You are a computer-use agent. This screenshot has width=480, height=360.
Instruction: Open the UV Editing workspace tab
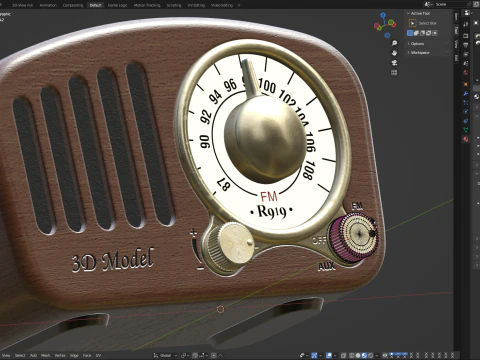point(196,5)
